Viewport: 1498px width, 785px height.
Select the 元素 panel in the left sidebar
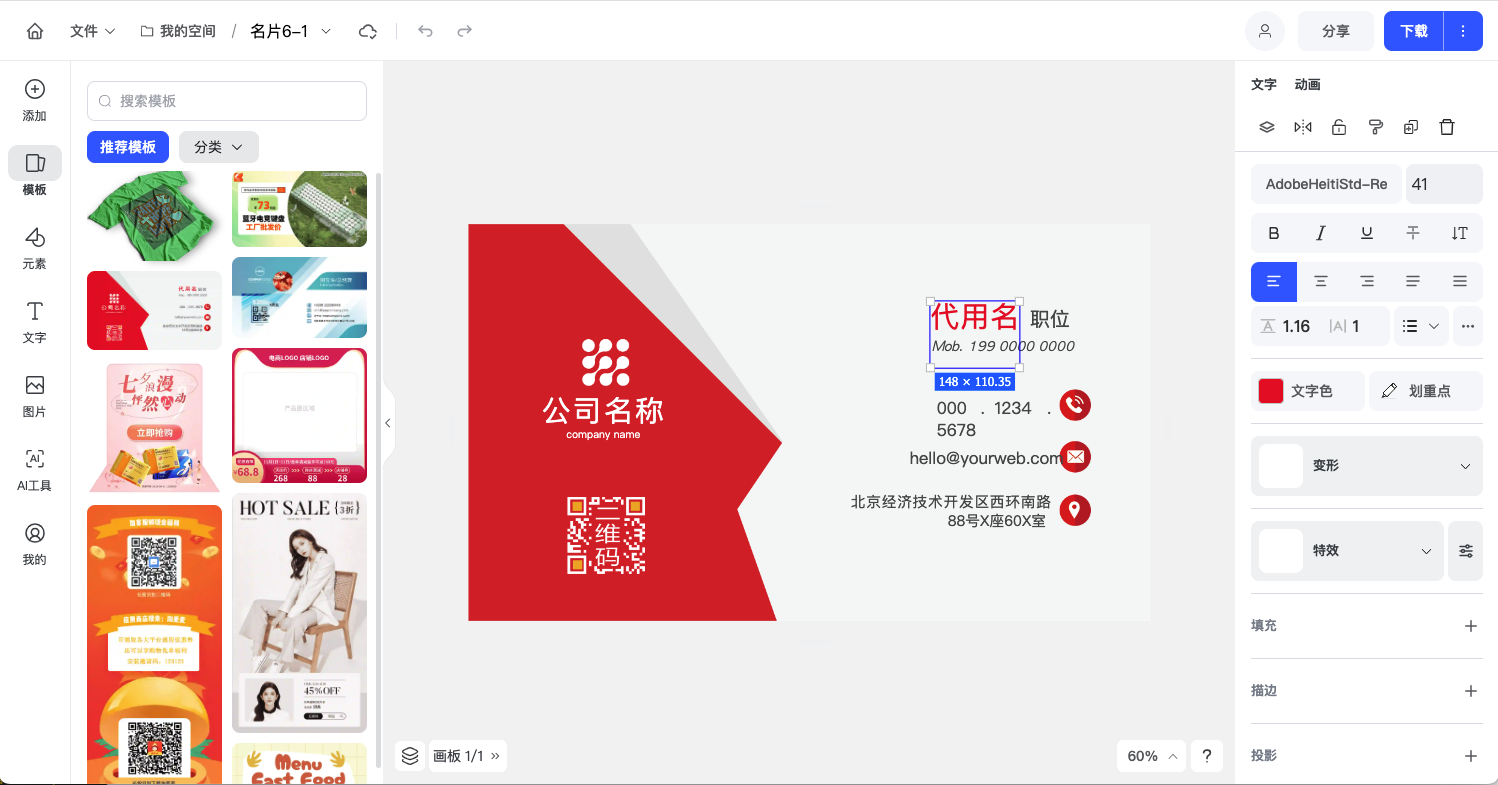(34, 248)
